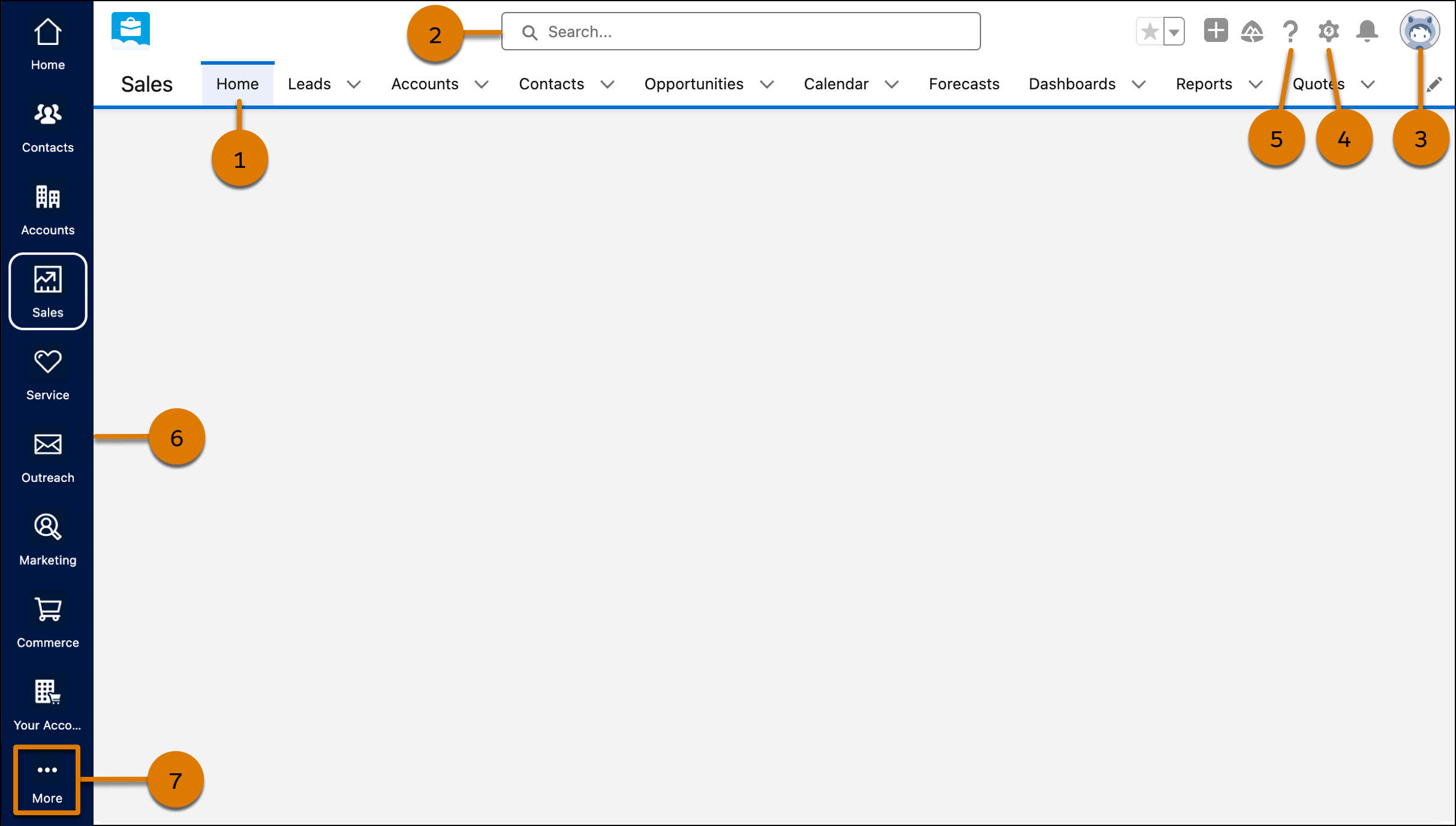Edit the navigation bar with the pencil icon
Viewport: 1456px width, 826px height.
click(x=1434, y=83)
